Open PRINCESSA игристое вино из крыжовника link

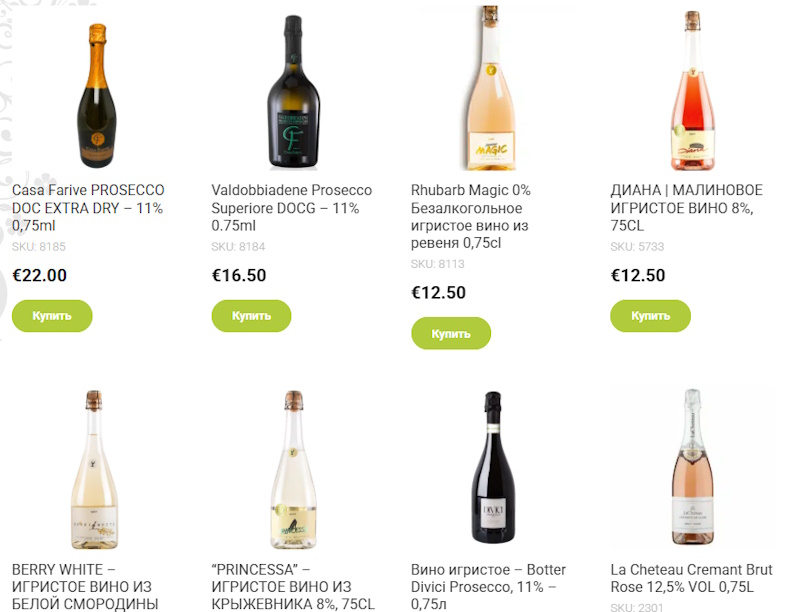293,586
